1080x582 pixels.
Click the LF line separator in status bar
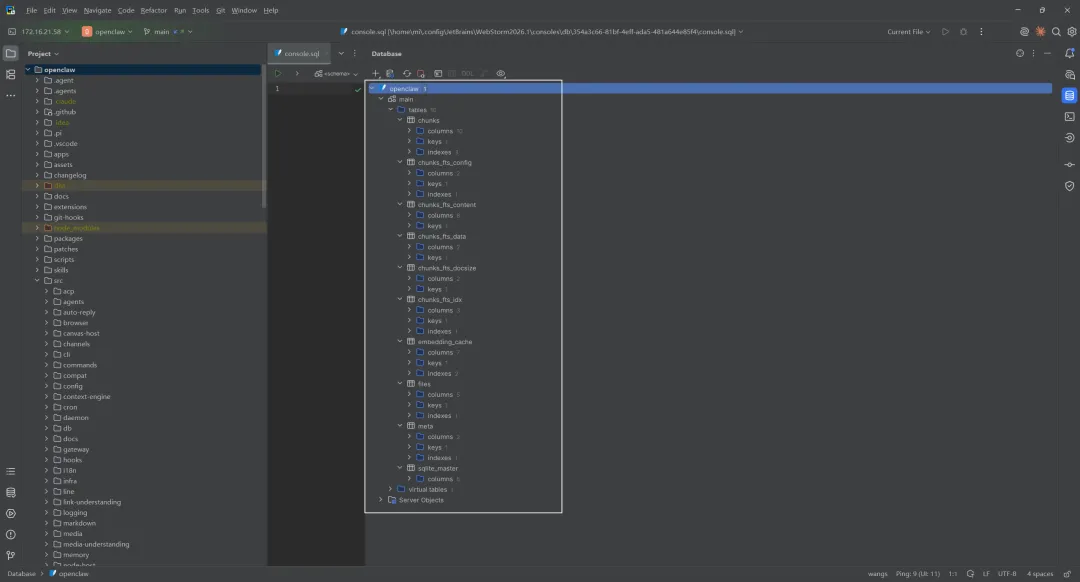pos(986,574)
